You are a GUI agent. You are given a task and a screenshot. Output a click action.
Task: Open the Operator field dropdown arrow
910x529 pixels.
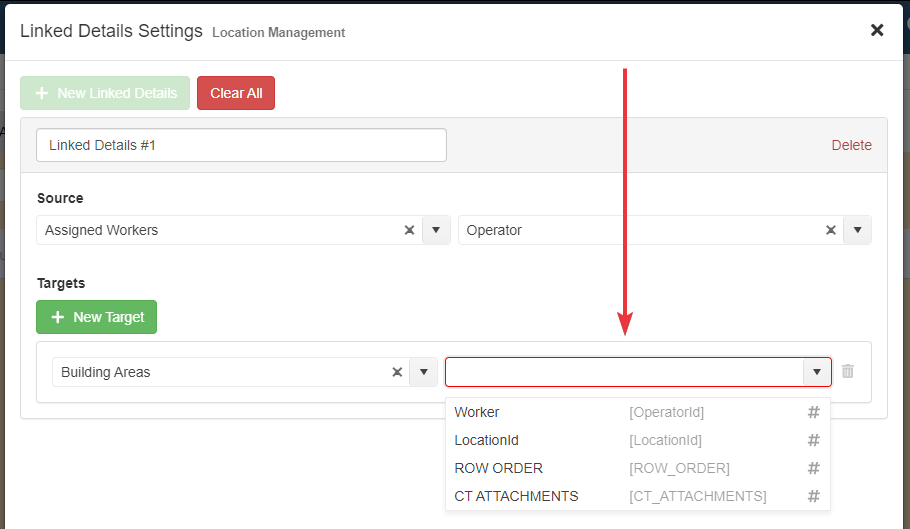point(857,230)
